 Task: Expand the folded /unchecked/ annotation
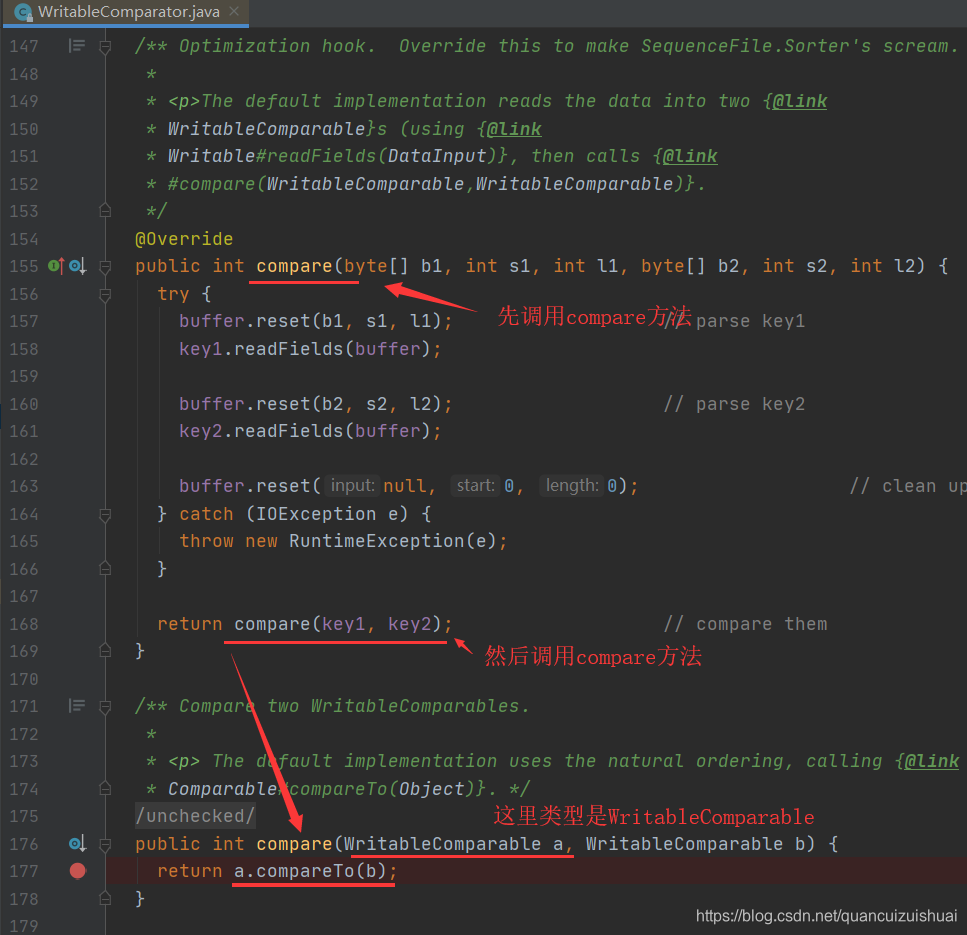[x=195, y=816]
